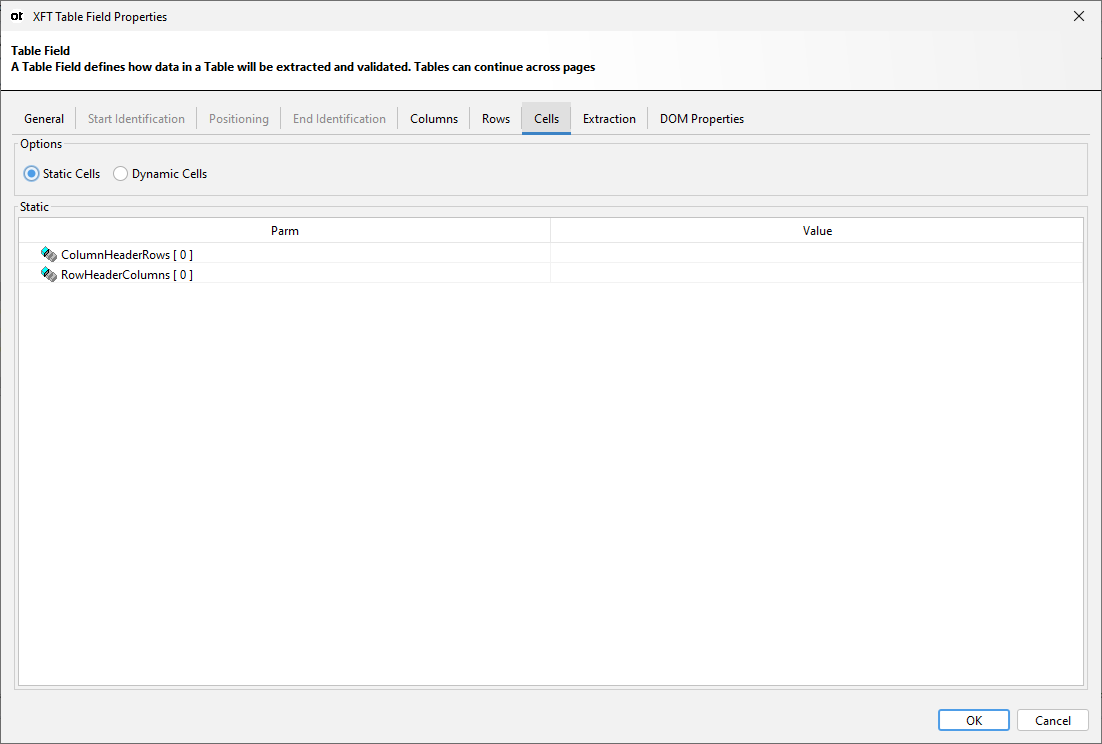Switch to the General tab
The height and width of the screenshot is (744, 1102).
[44, 118]
